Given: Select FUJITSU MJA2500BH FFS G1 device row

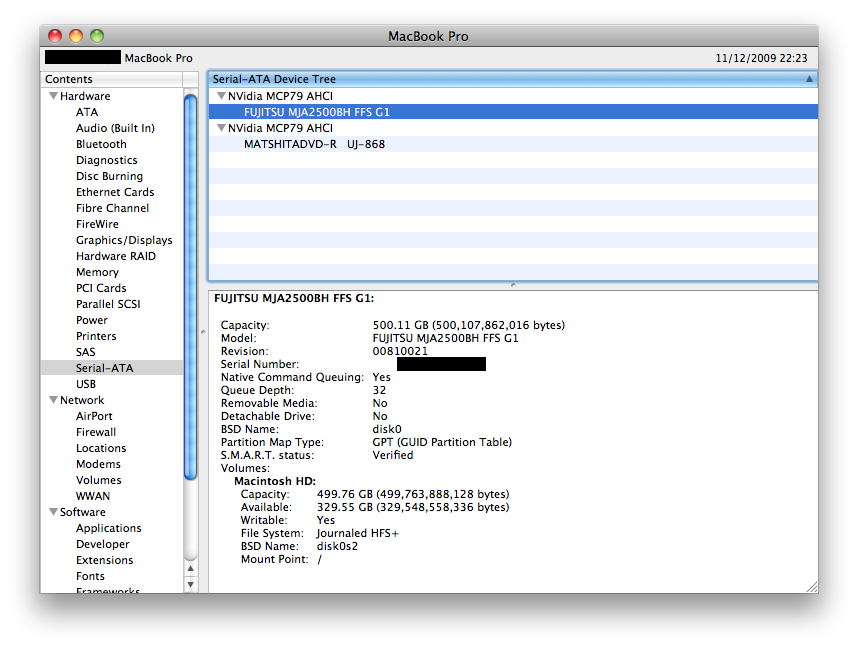Looking at the screenshot, I should point(513,112).
